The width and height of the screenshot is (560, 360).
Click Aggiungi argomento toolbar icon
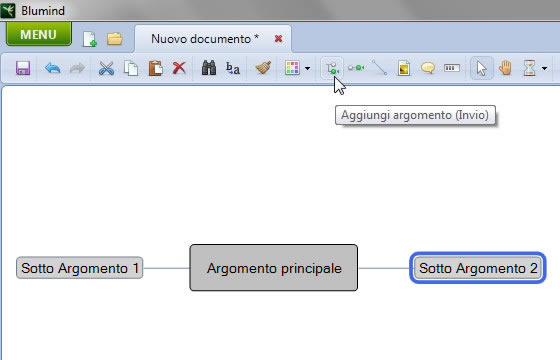[332, 68]
